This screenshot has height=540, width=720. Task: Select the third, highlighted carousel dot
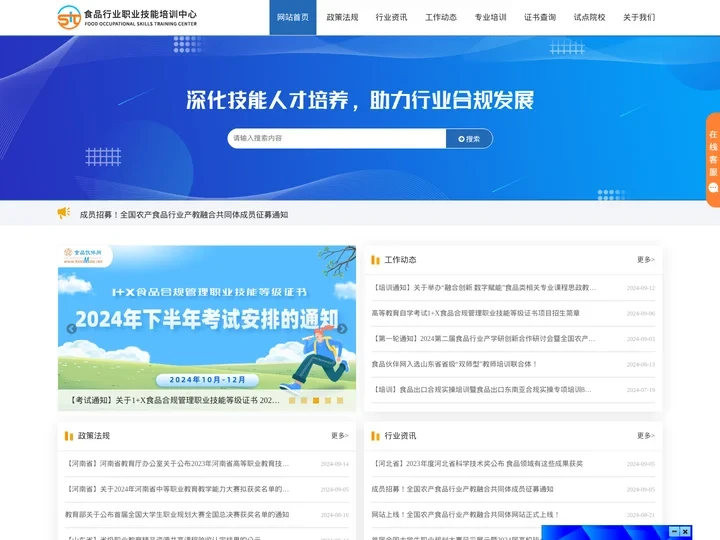click(316, 400)
